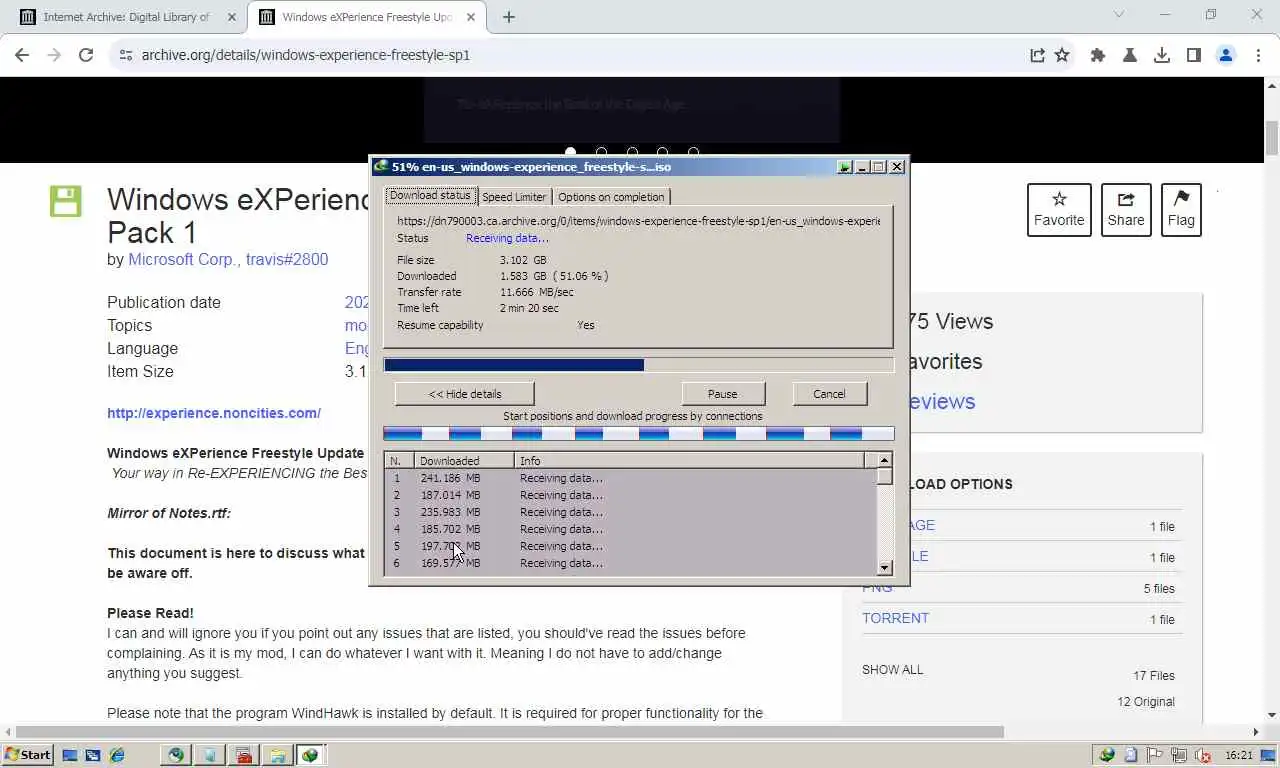Click the Info column header
Image resolution: width=1280 pixels, height=768 pixels.
pos(689,461)
